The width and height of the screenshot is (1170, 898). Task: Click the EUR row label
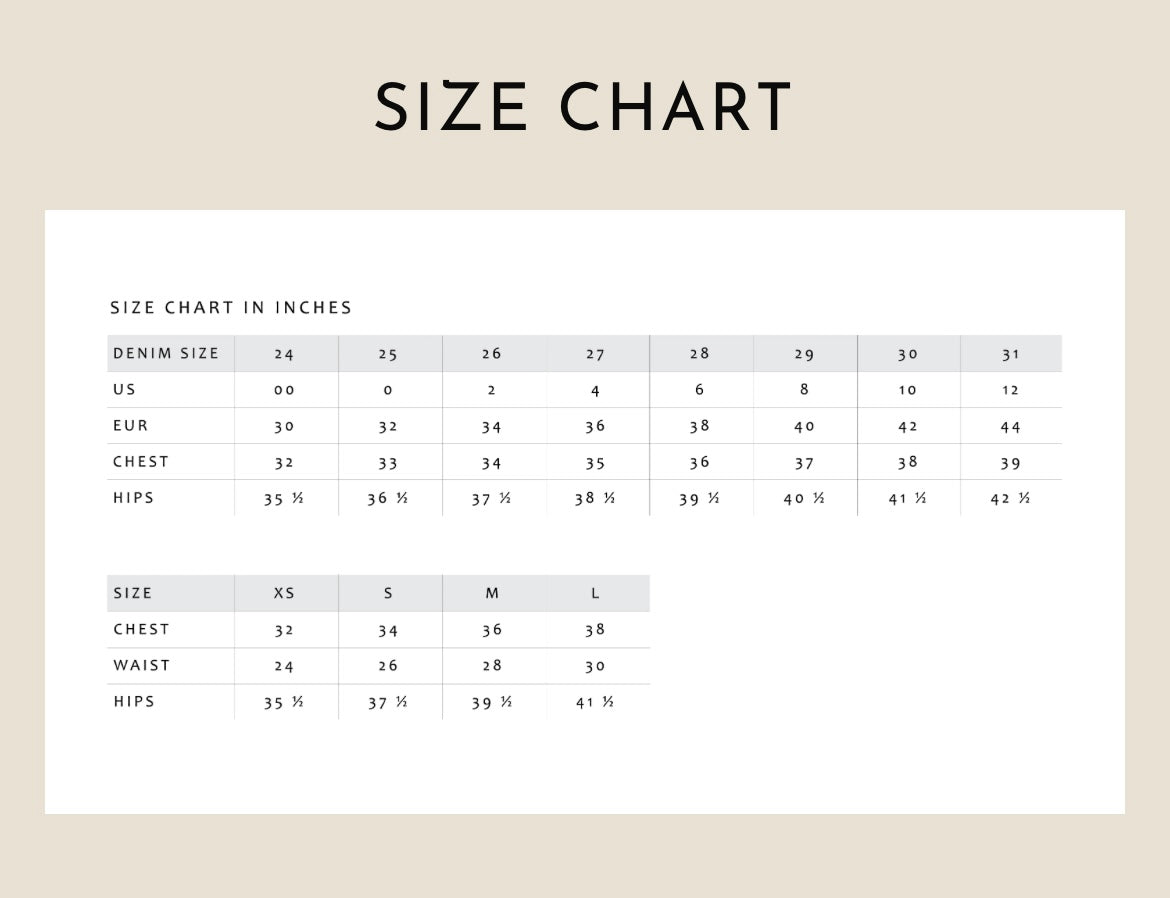coord(131,426)
